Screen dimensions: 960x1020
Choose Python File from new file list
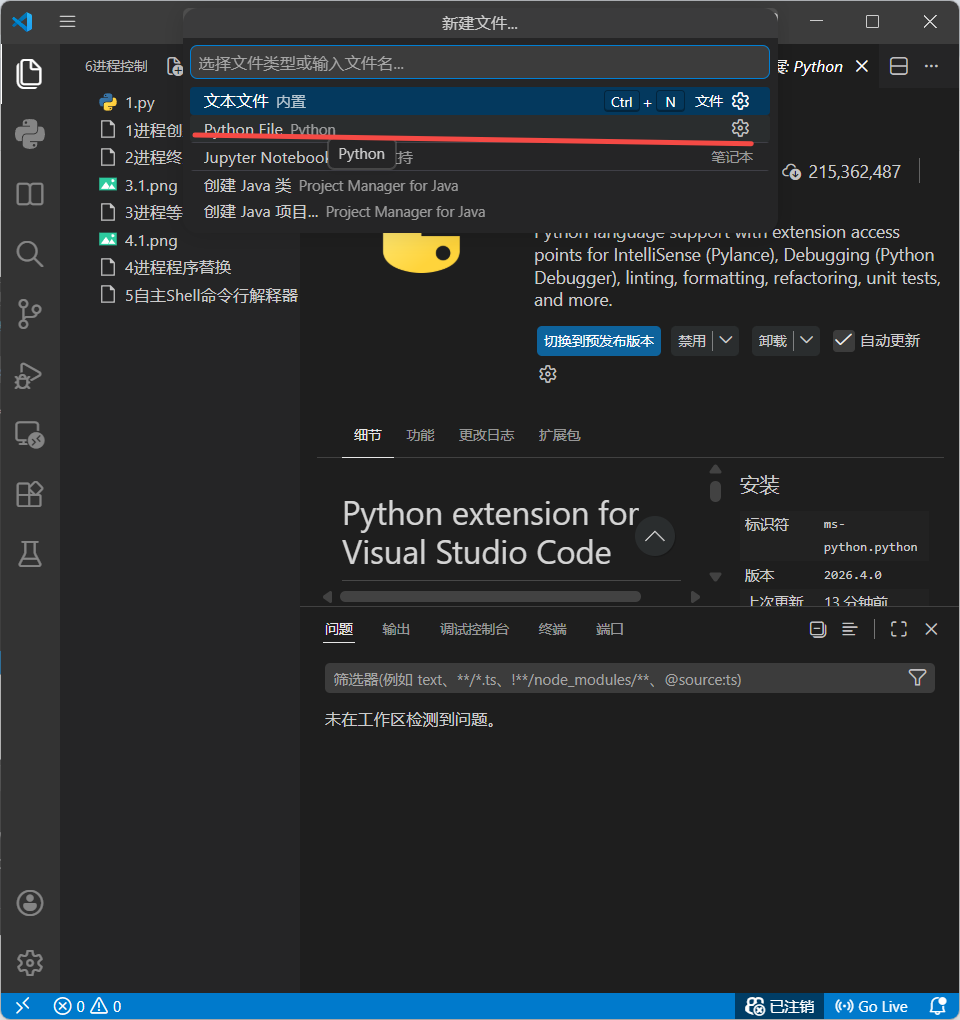coord(480,128)
